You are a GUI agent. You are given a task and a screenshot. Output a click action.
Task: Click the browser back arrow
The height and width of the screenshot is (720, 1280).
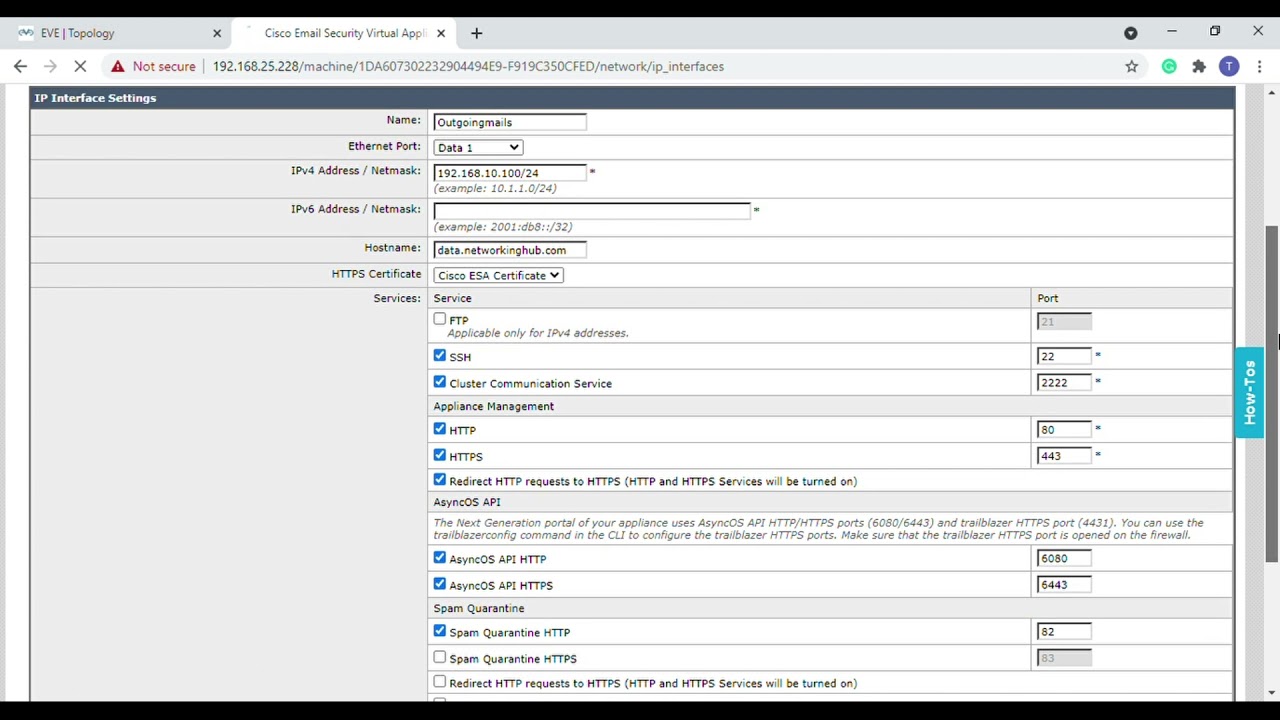(20, 66)
